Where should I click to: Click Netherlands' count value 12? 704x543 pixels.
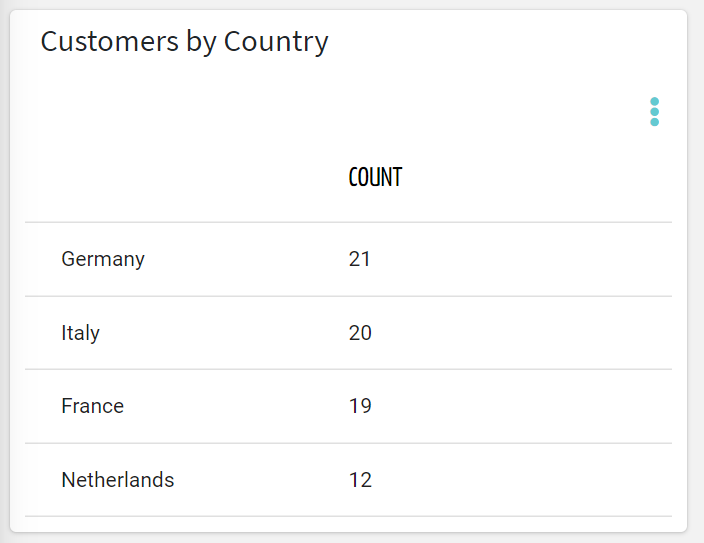360,480
